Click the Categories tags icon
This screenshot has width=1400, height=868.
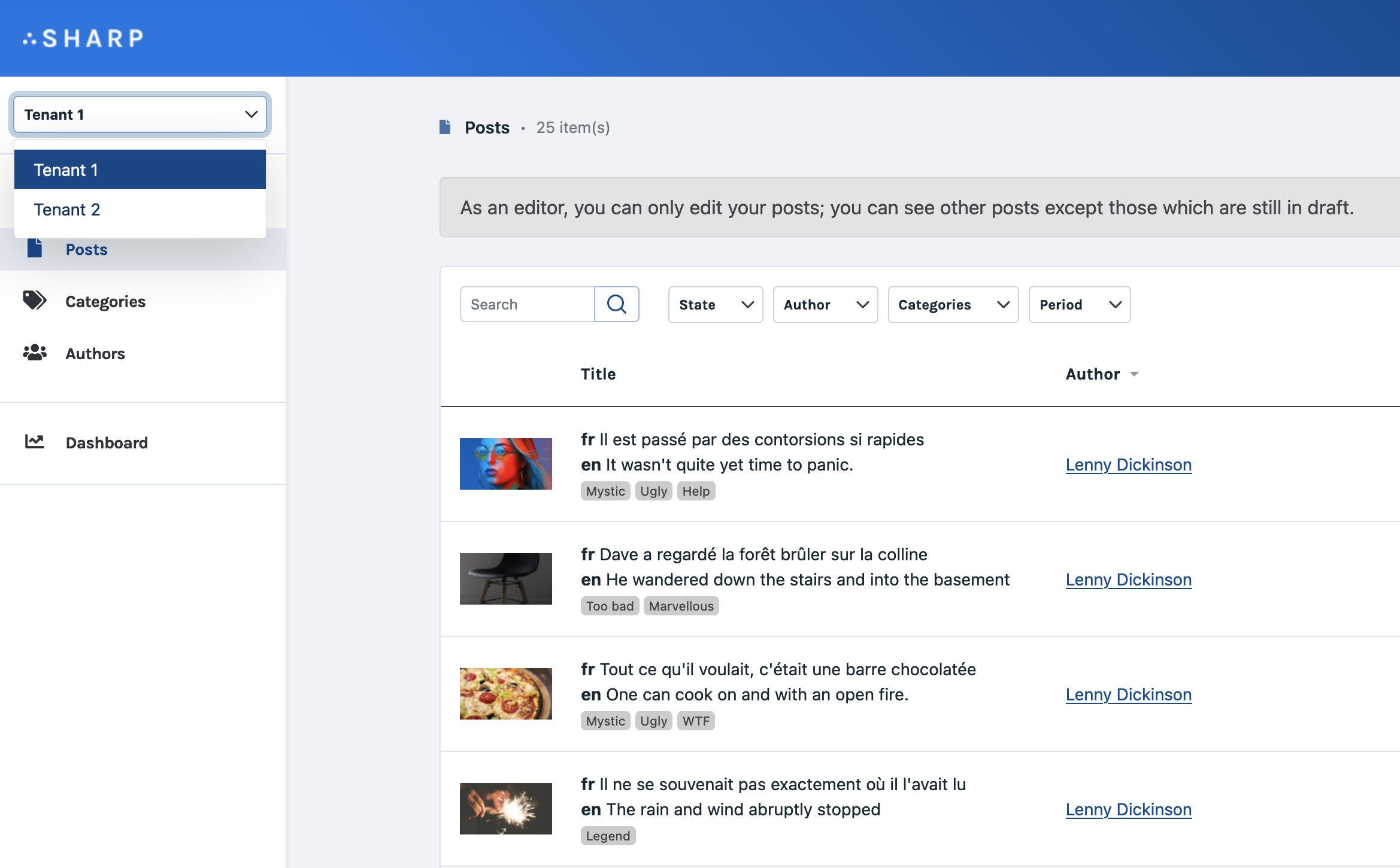(x=35, y=301)
